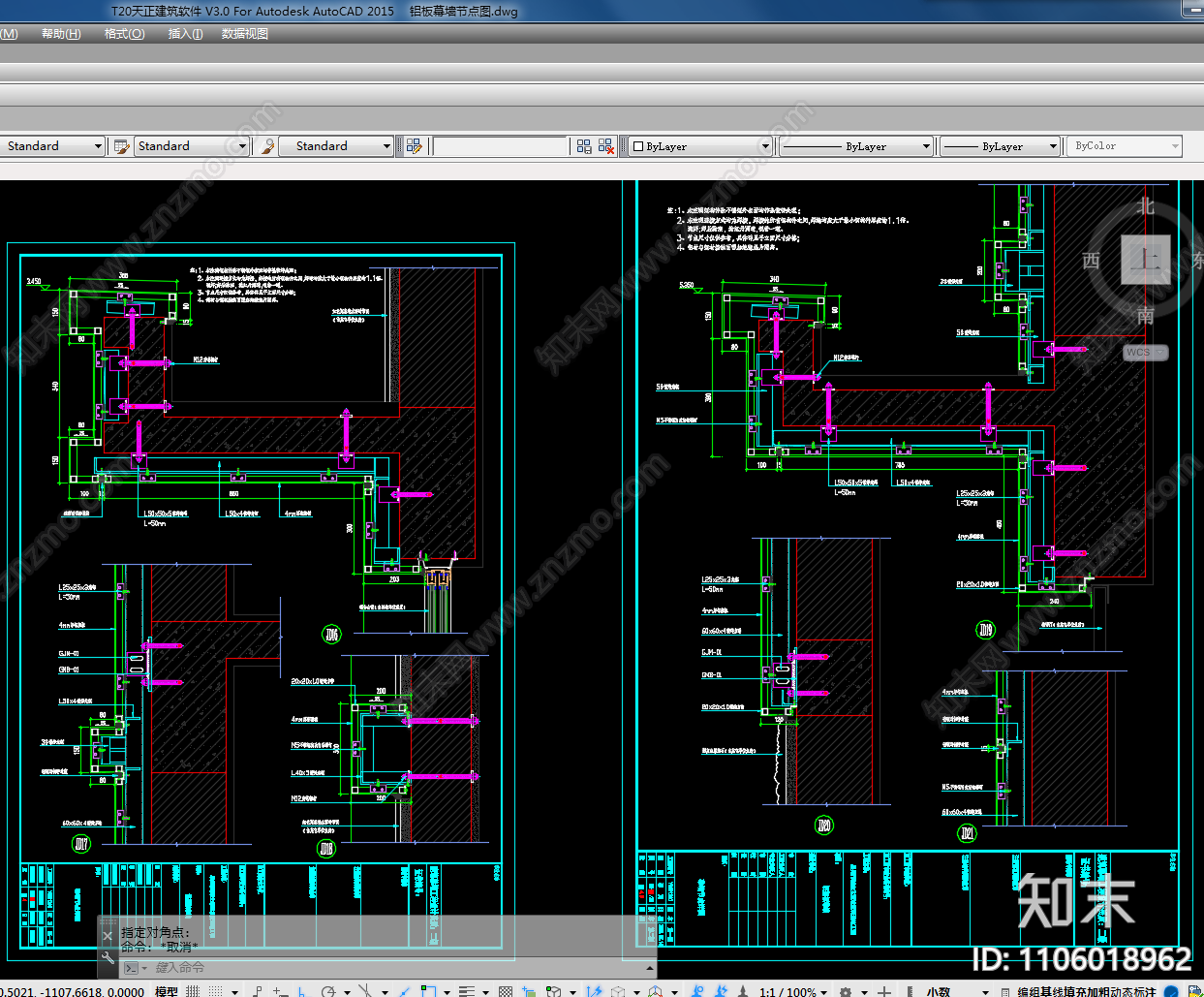This screenshot has height=997, width=1204.
Task: Open the multileader style brush icon
Action: [x=268, y=146]
